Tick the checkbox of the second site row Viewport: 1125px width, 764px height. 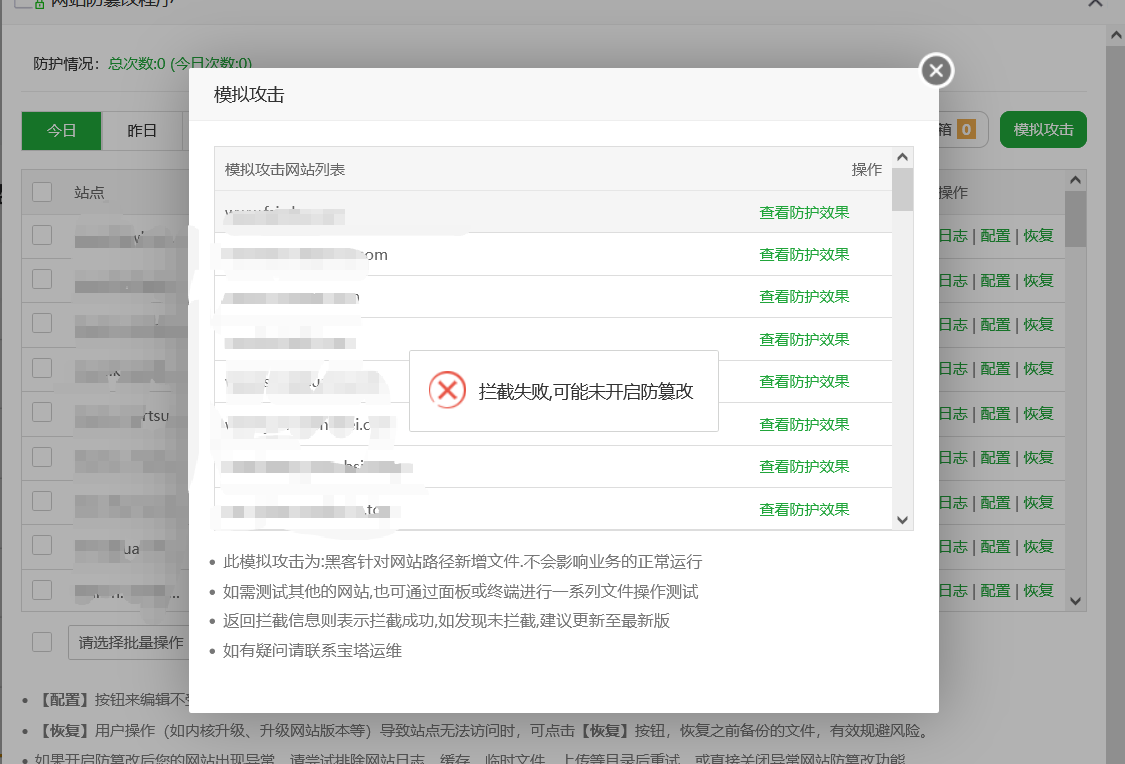pyautogui.click(x=42, y=279)
